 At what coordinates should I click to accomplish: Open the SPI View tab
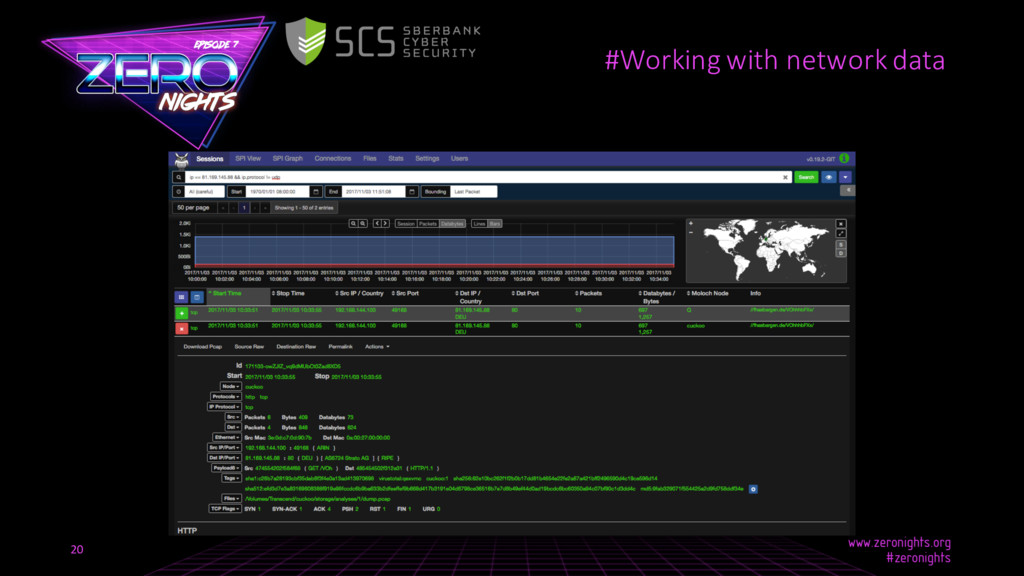click(248, 159)
